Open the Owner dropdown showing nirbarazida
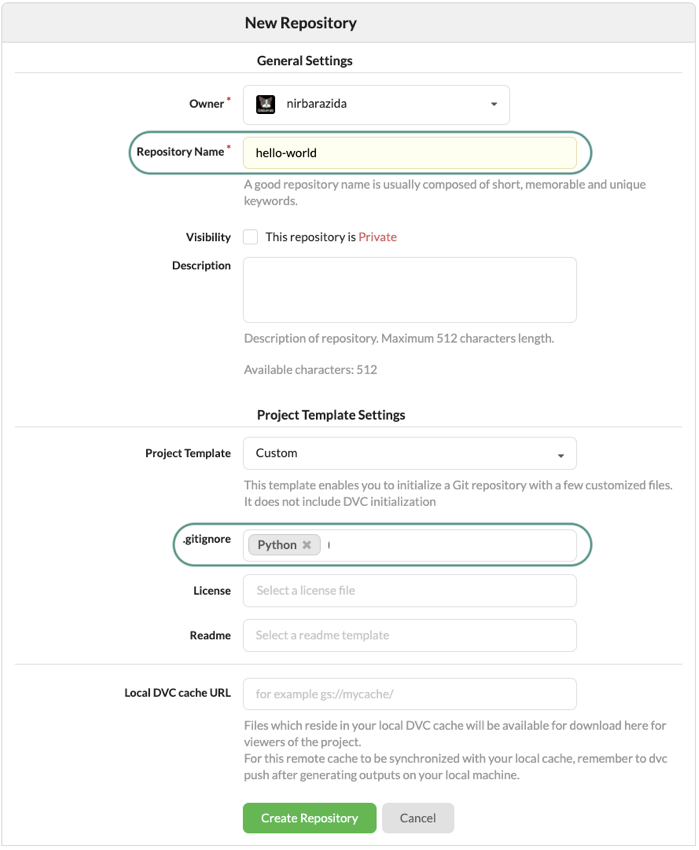Screen dimensions: 699x850 click(x=376, y=104)
